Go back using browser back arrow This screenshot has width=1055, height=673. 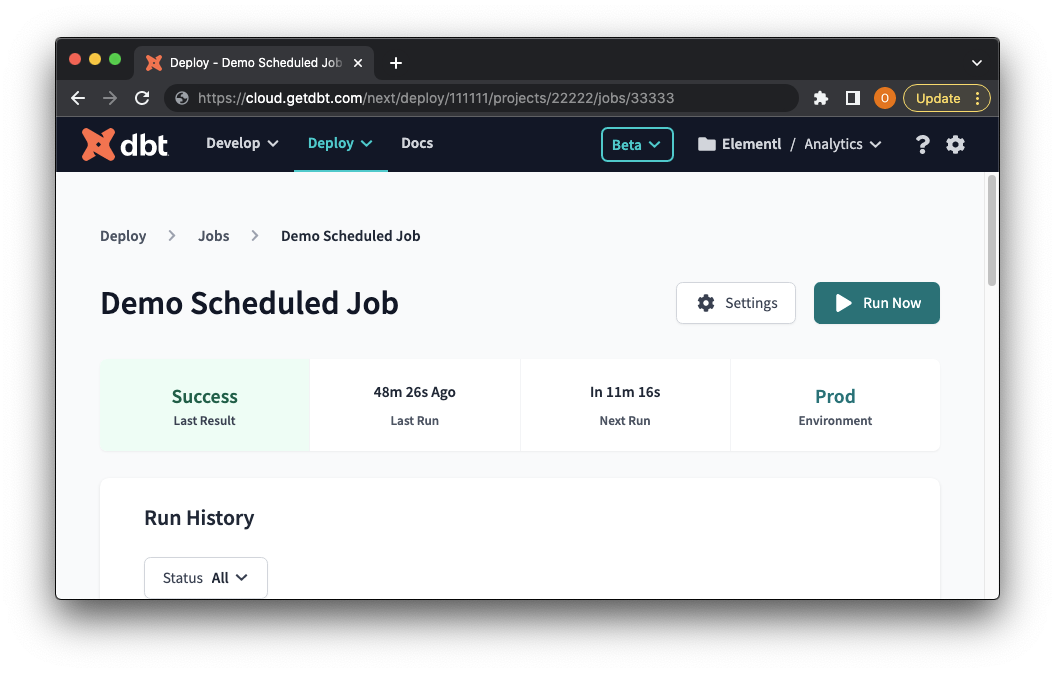click(x=78, y=98)
